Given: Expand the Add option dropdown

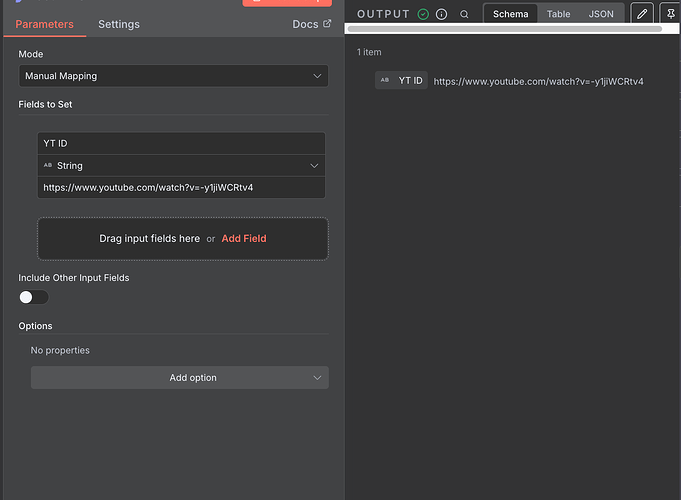Looking at the screenshot, I should click(180, 378).
